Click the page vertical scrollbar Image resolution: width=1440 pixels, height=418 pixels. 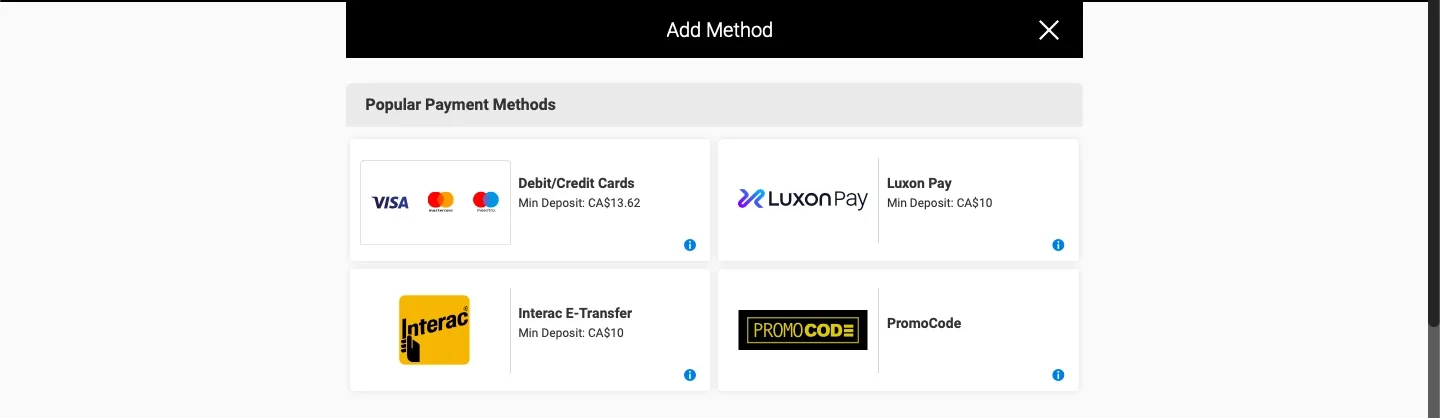pyautogui.click(x=1433, y=160)
